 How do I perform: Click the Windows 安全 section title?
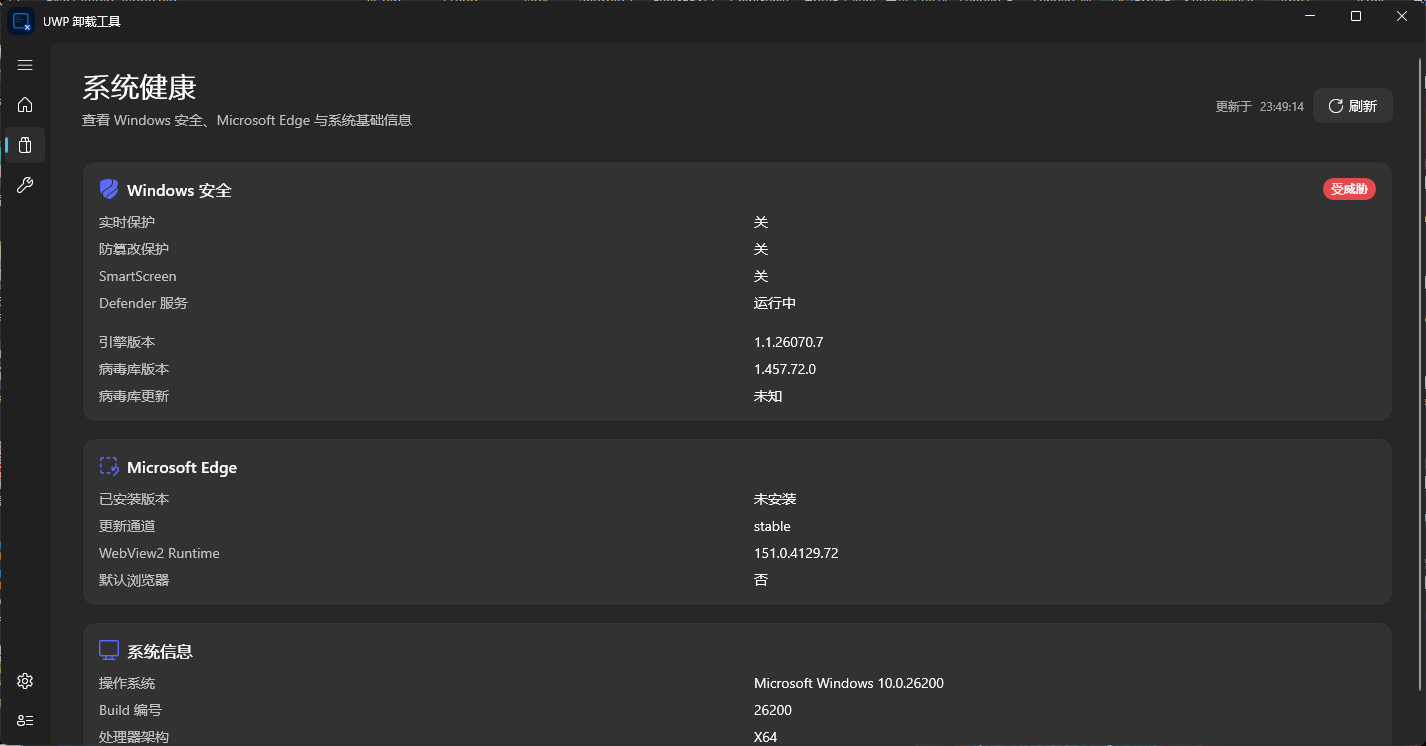179,190
